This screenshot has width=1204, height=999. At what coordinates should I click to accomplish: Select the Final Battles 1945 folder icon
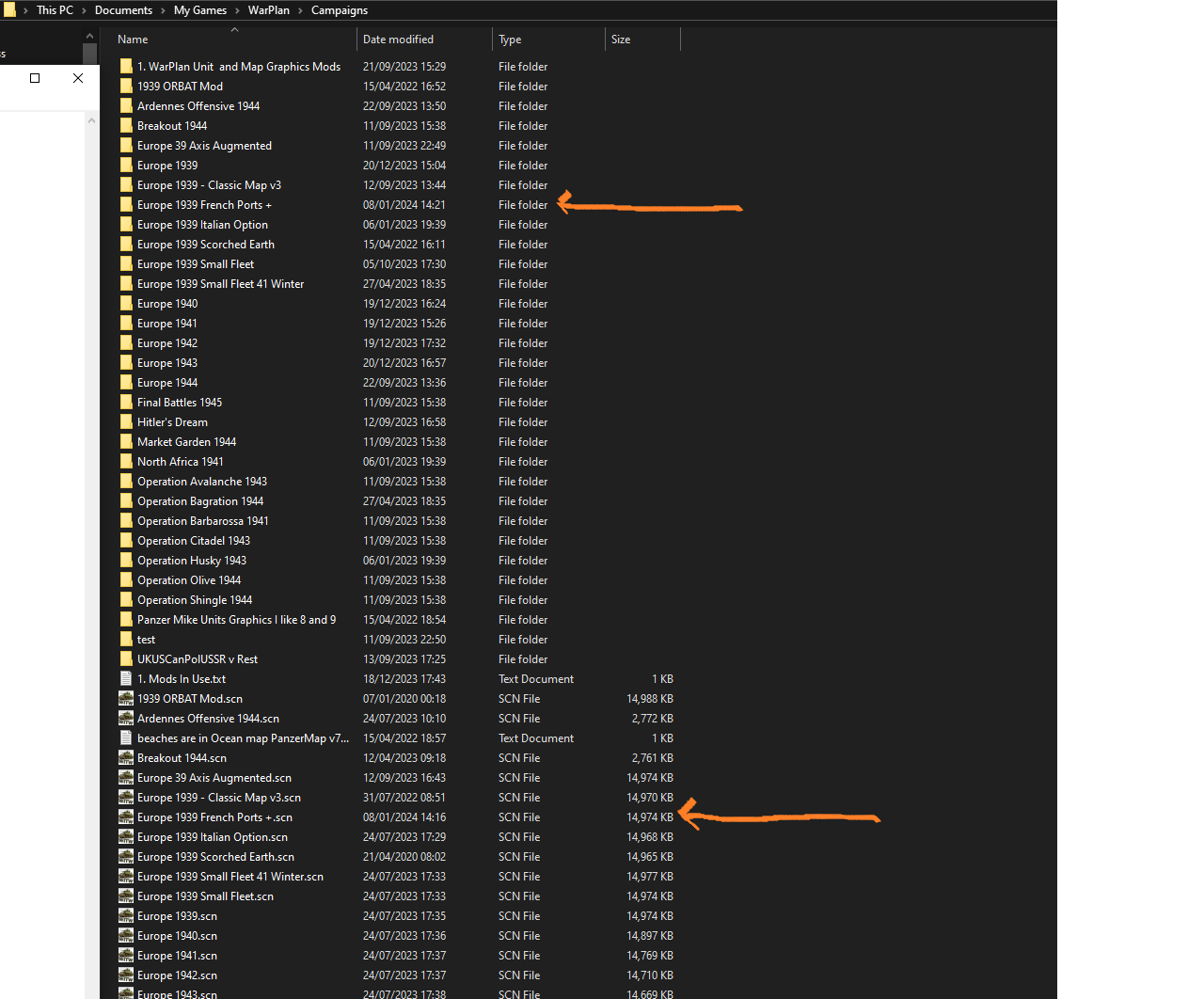coord(126,402)
